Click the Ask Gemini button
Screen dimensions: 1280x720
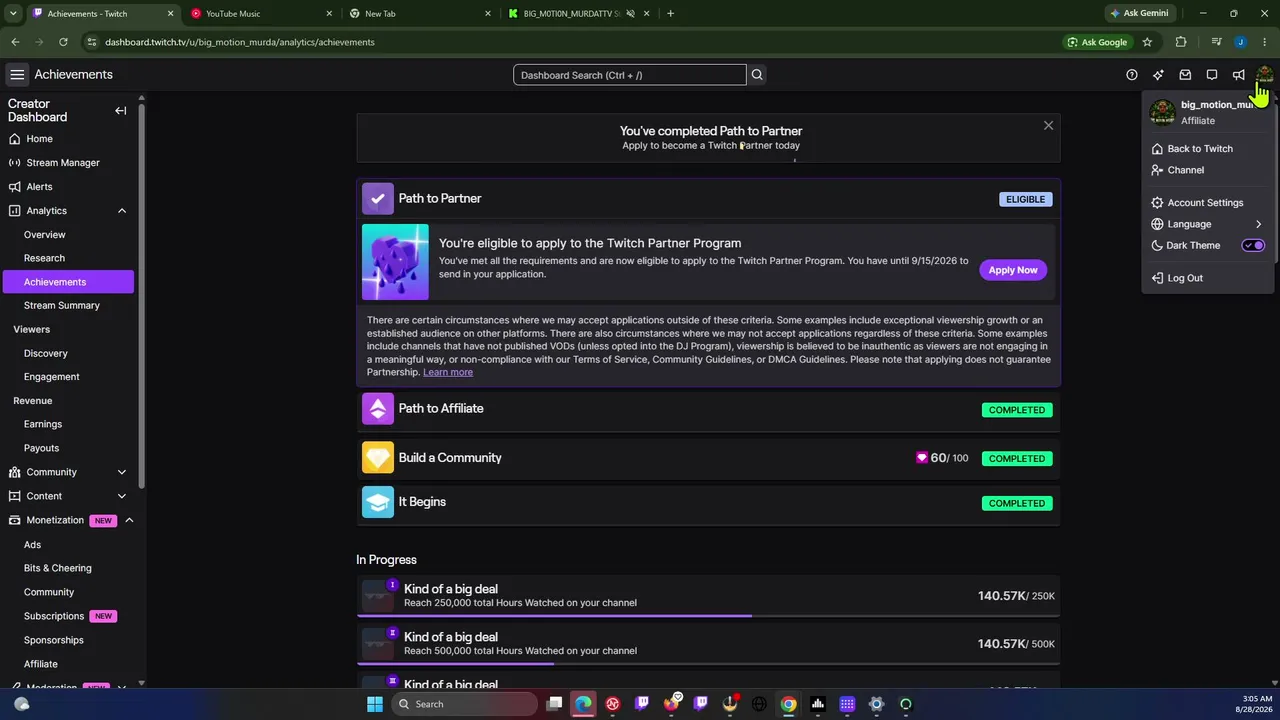point(1140,14)
